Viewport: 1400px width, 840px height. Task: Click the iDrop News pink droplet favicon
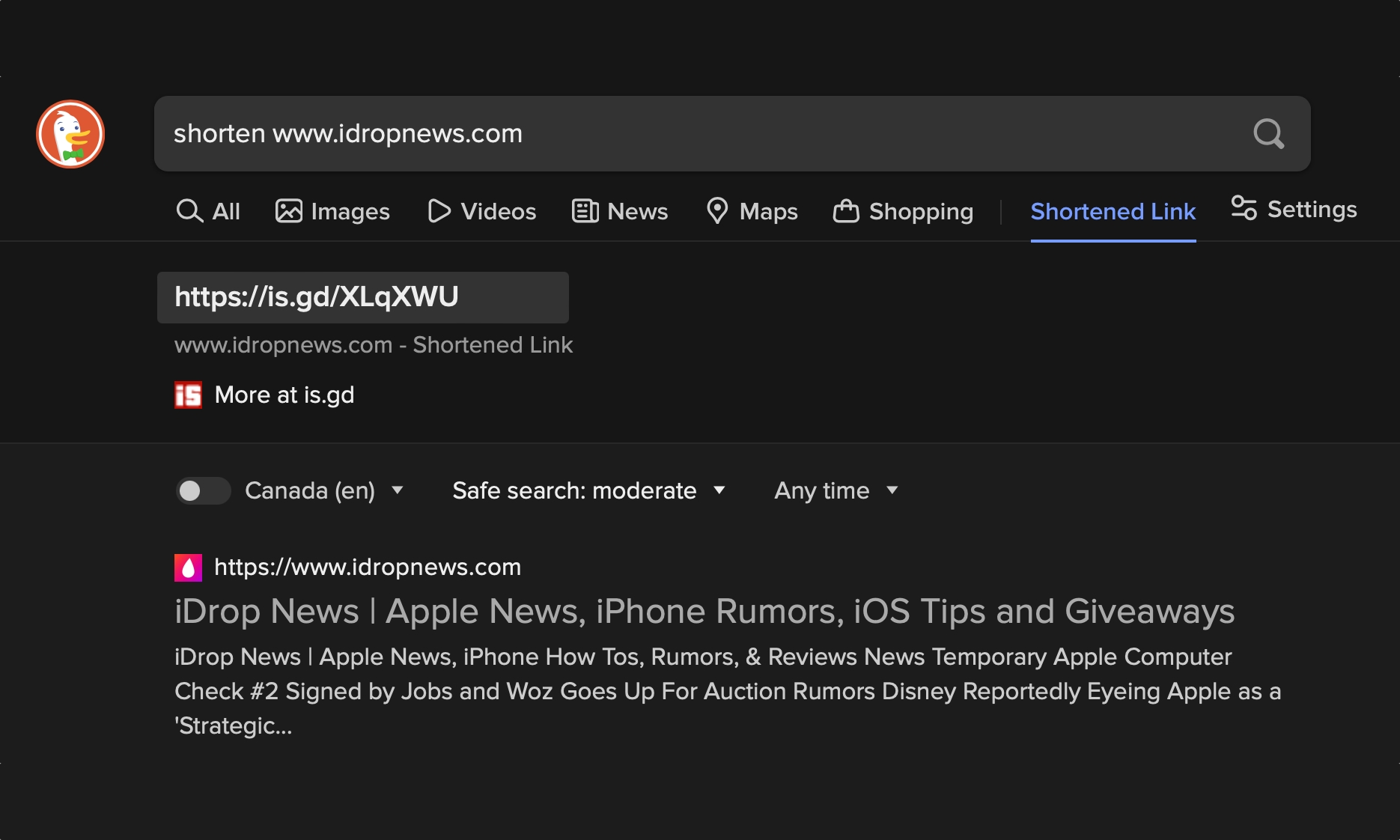click(188, 567)
